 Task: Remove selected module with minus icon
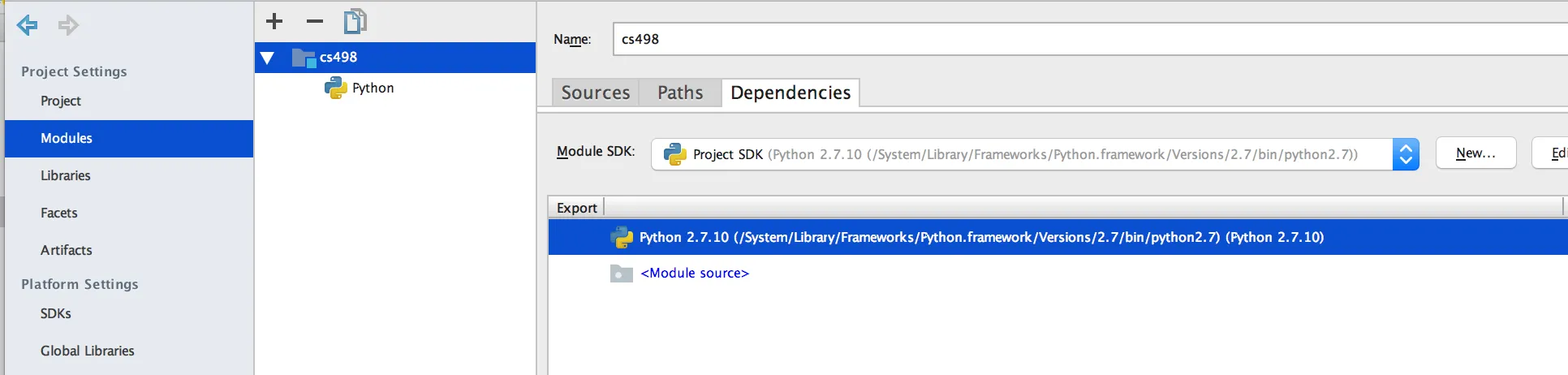(315, 21)
